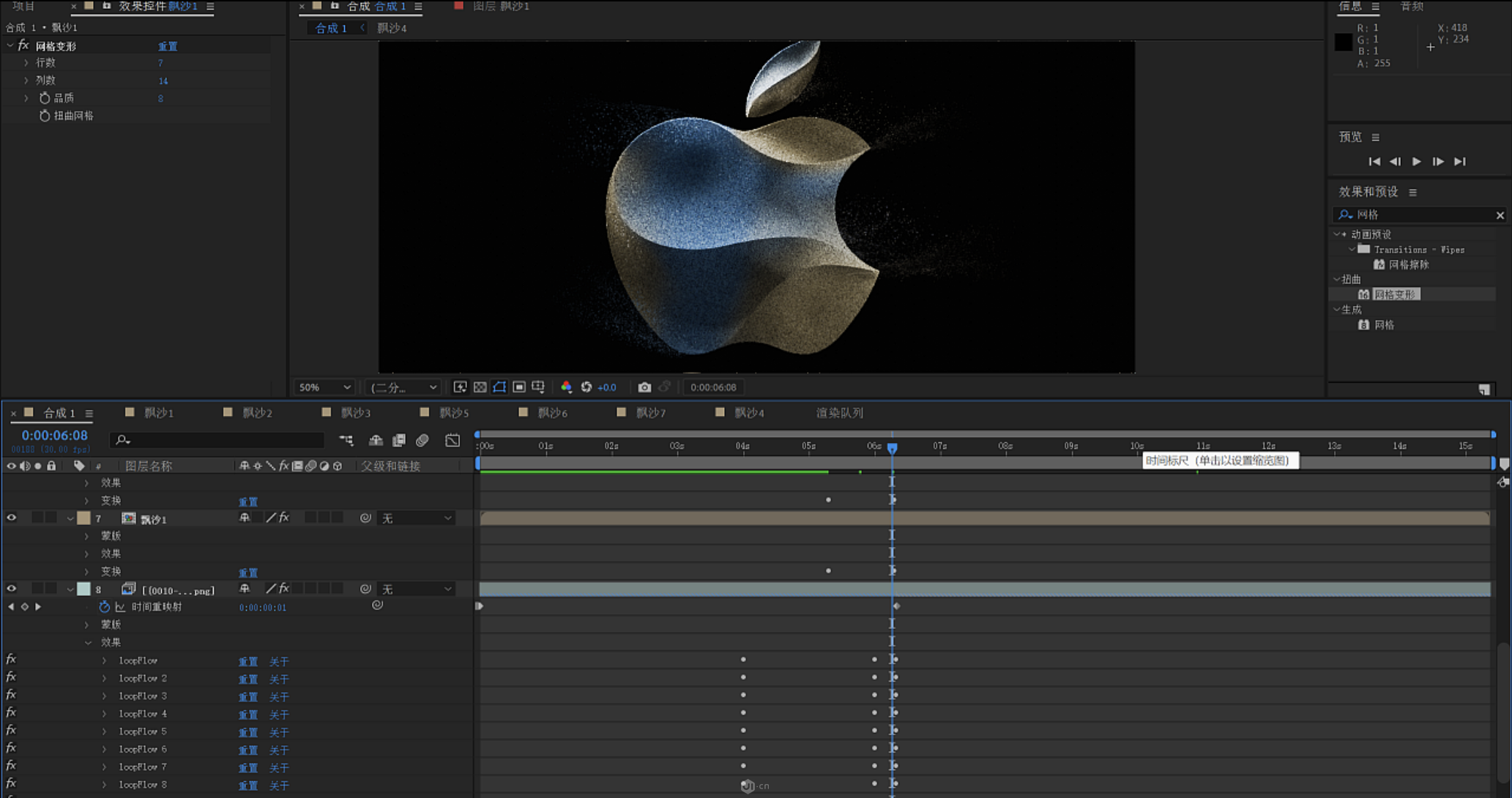Clear the effects search field

click(x=1500, y=215)
